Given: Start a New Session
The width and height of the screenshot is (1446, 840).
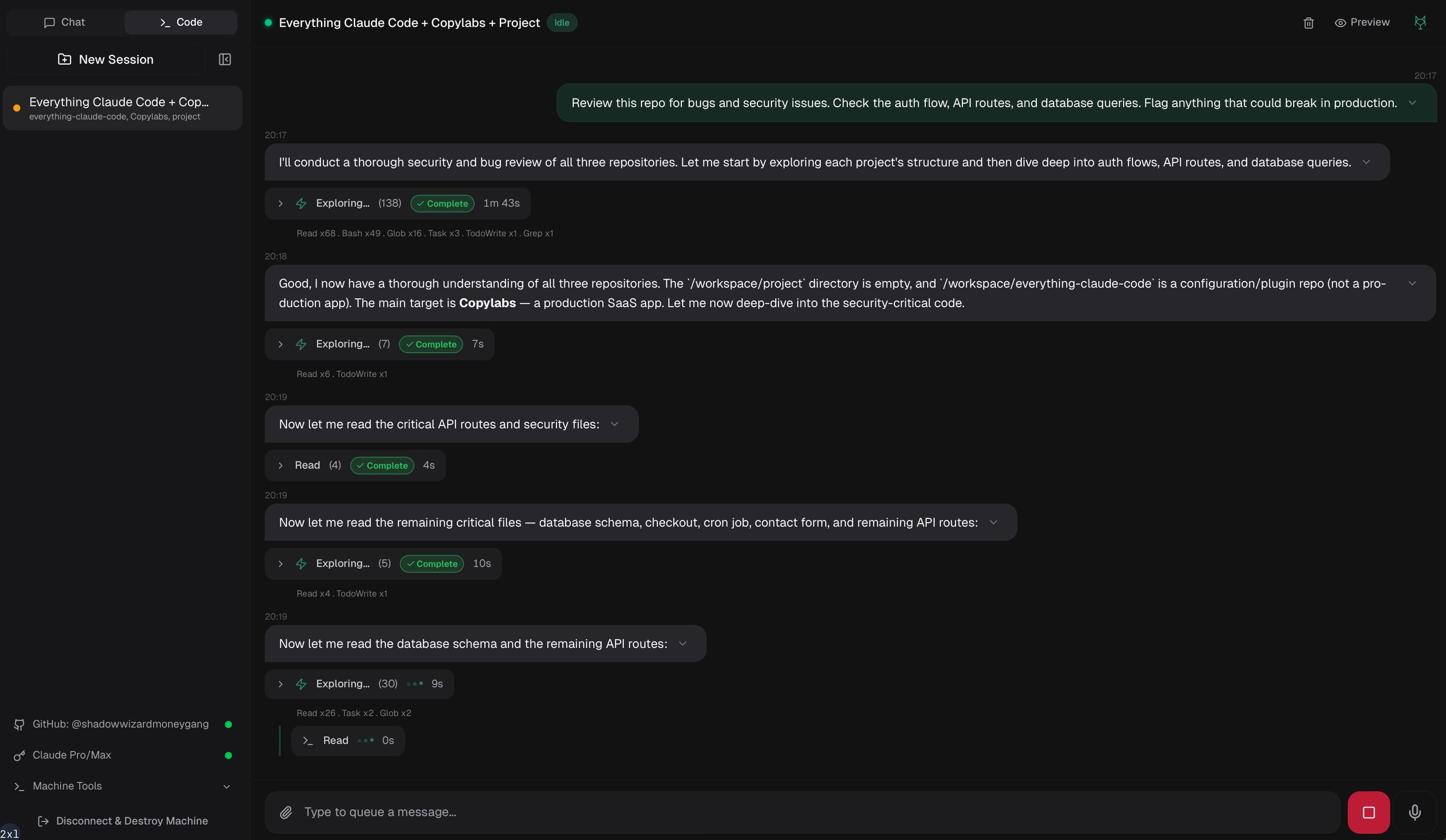Looking at the screenshot, I should (x=105, y=59).
